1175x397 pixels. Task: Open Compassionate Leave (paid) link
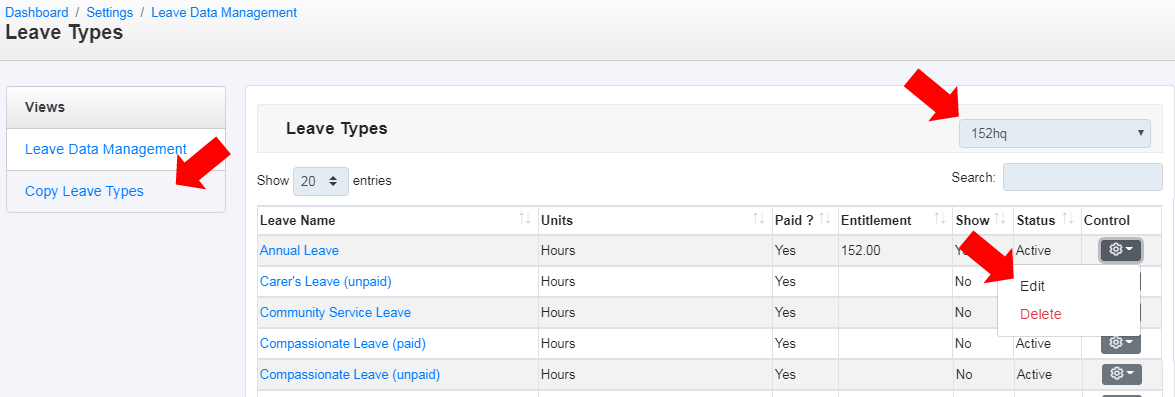point(342,343)
